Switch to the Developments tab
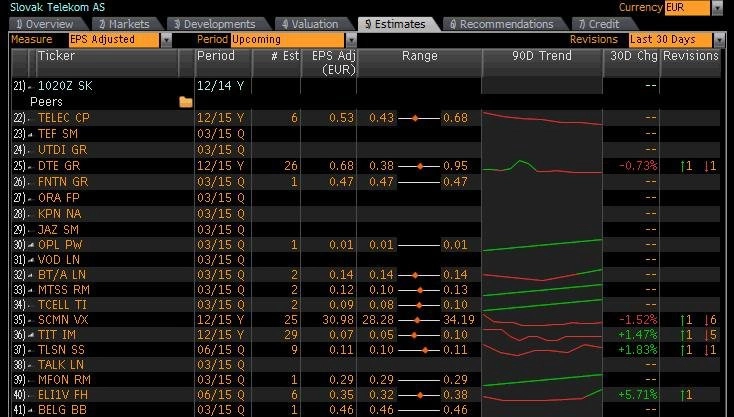The image size is (734, 417). 215,24
